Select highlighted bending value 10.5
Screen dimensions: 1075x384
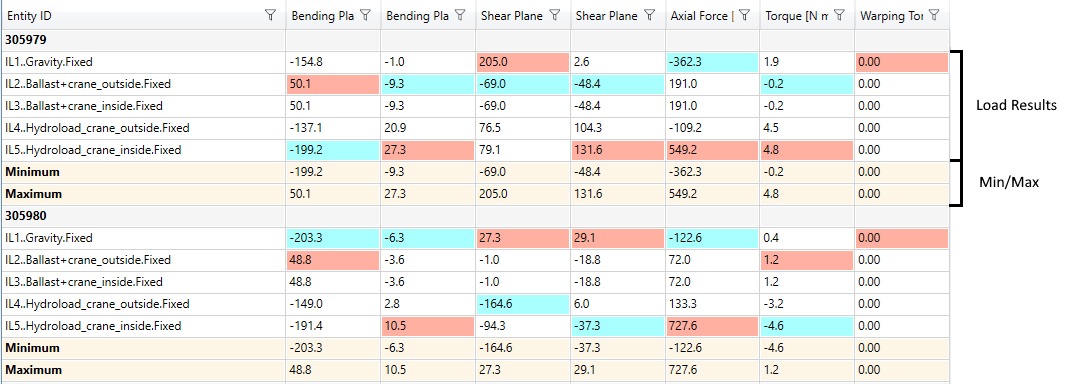click(428, 326)
